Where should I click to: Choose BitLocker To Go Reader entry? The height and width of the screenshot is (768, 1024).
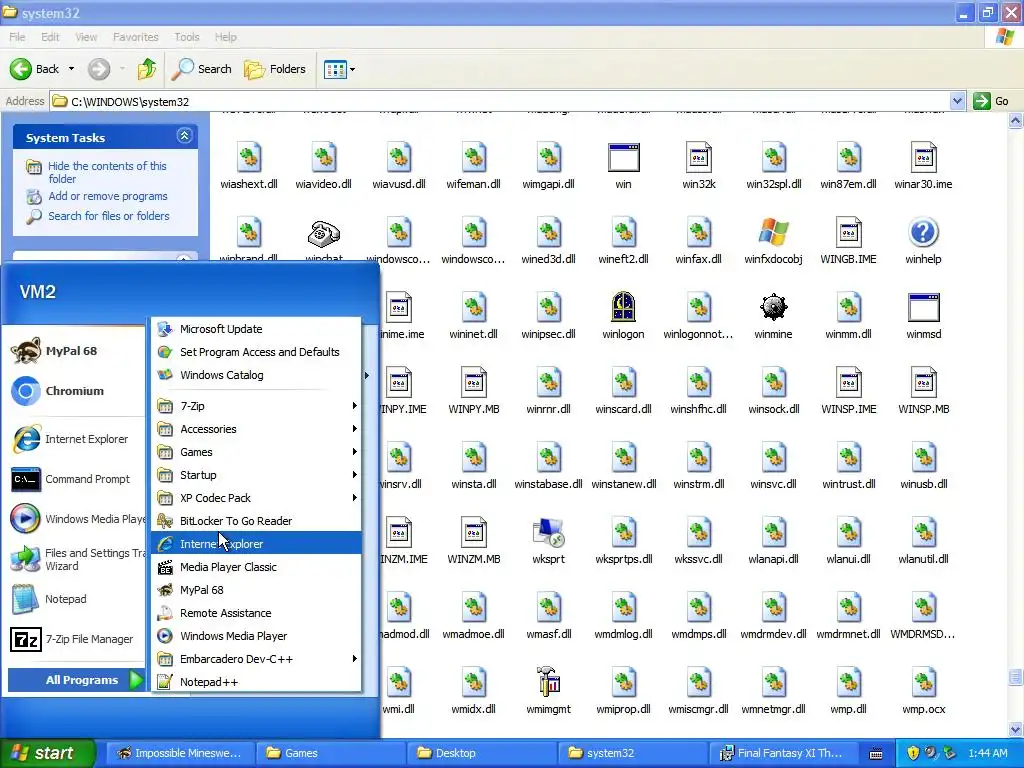pos(257,520)
